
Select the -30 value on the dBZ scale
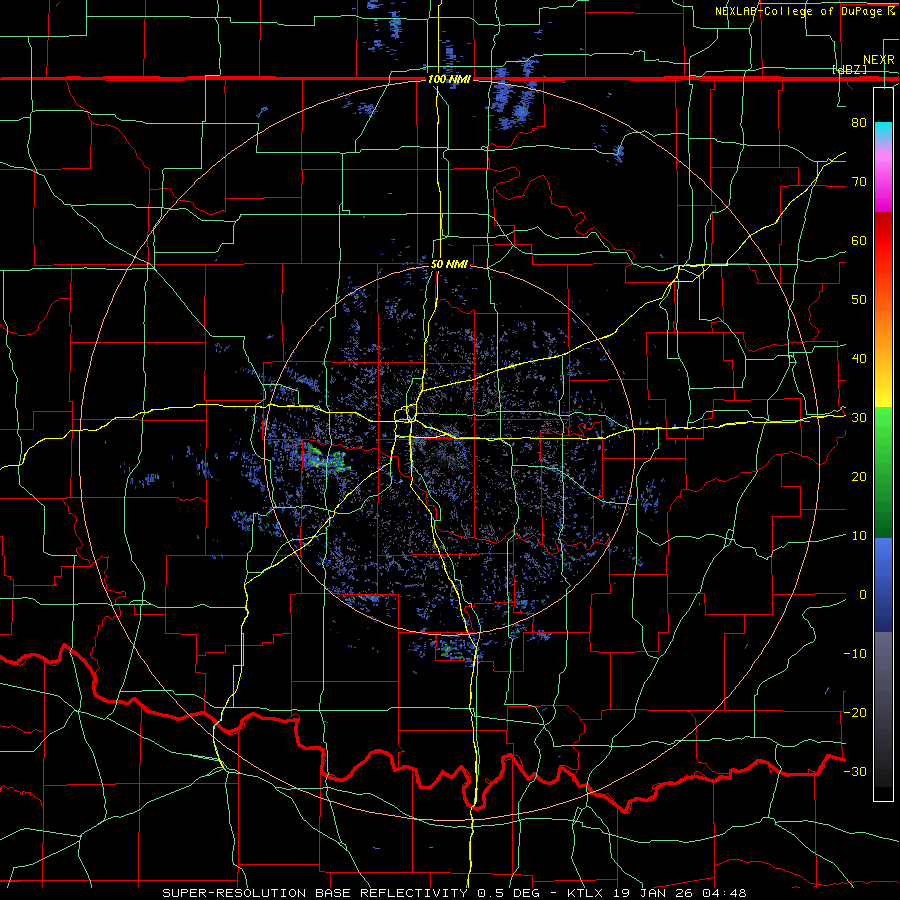pyautogui.click(x=855, y=771)
